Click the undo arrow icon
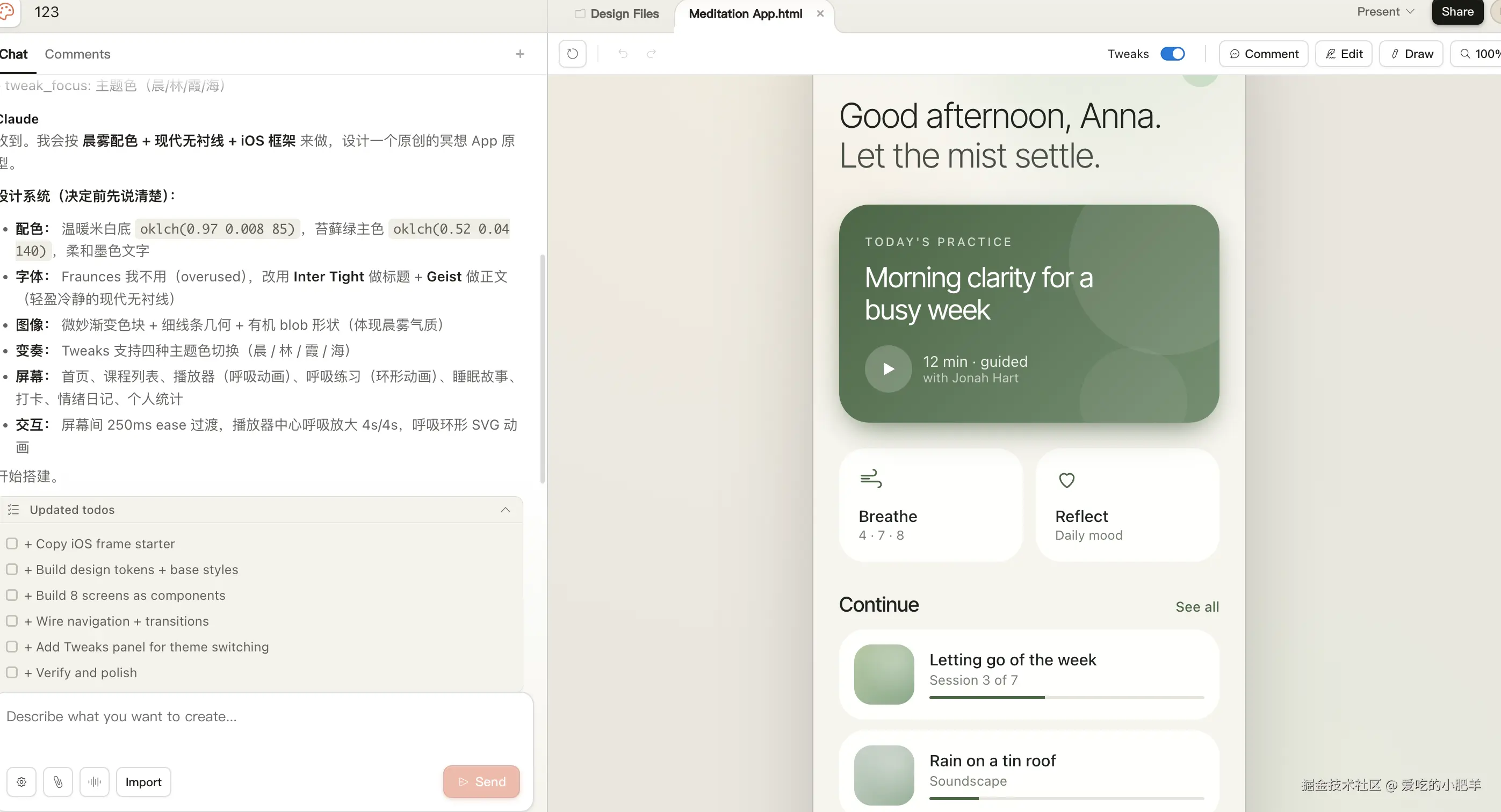This screenshot has width=1501, height=812. pyautogui.click(x=623, y=54)
